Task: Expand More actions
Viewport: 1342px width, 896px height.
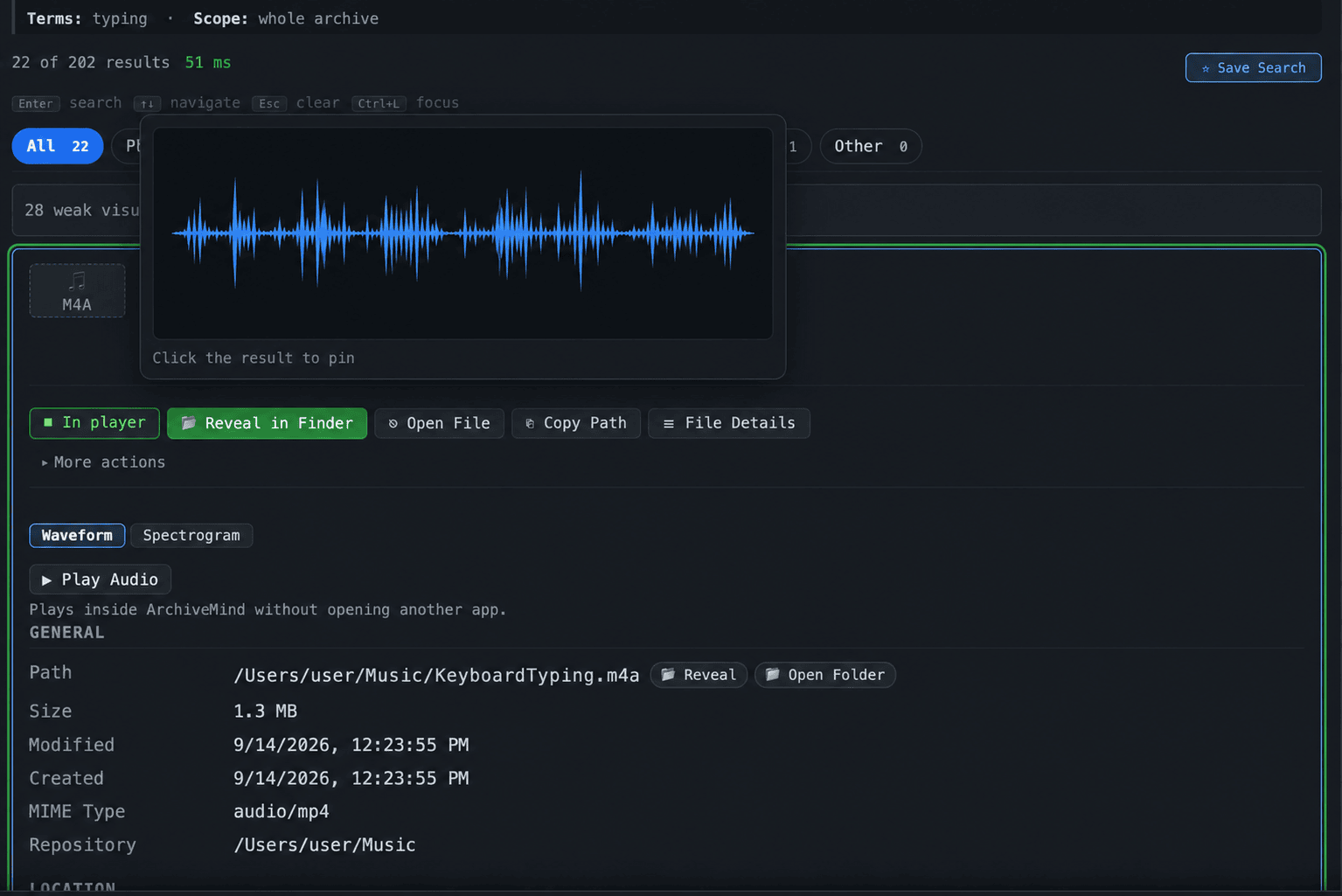Action: pos(103,462)
